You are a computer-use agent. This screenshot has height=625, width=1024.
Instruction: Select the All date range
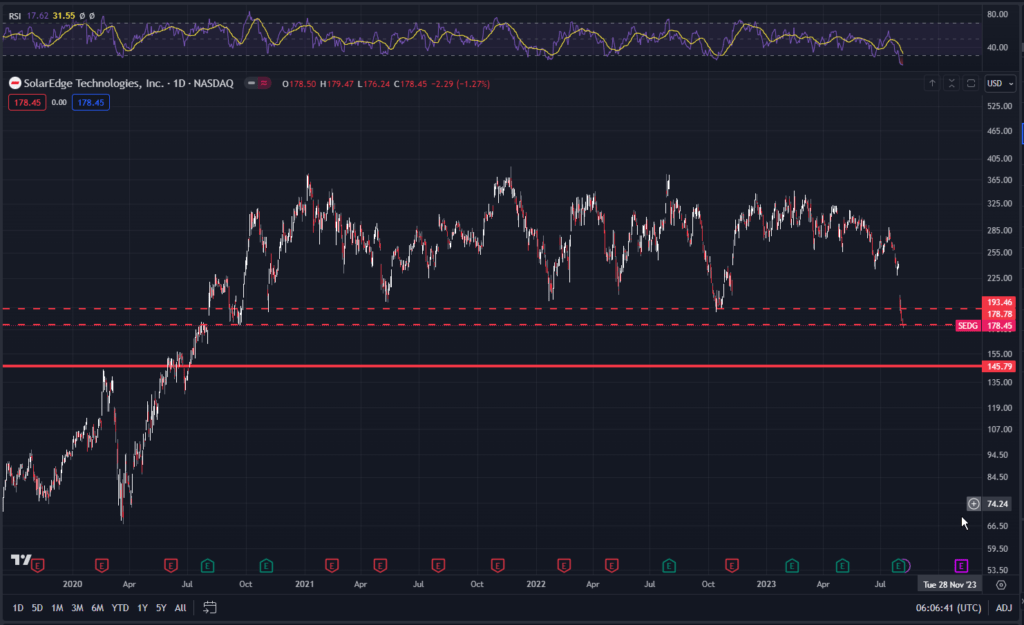(x=180, y=608)
